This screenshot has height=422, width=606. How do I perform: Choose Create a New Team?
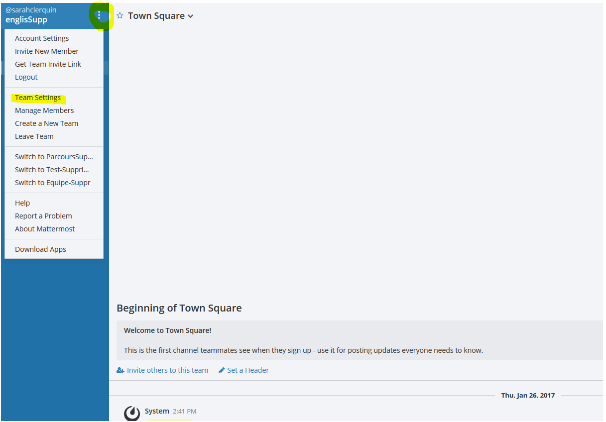[x=47, y=123]
